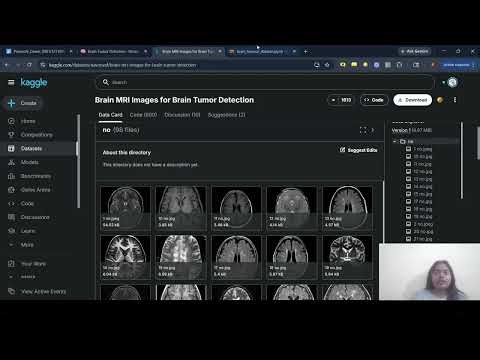This screenshot has width=480, height=360.
Task: Open Models in the sidebar
Action: (30, 162)
